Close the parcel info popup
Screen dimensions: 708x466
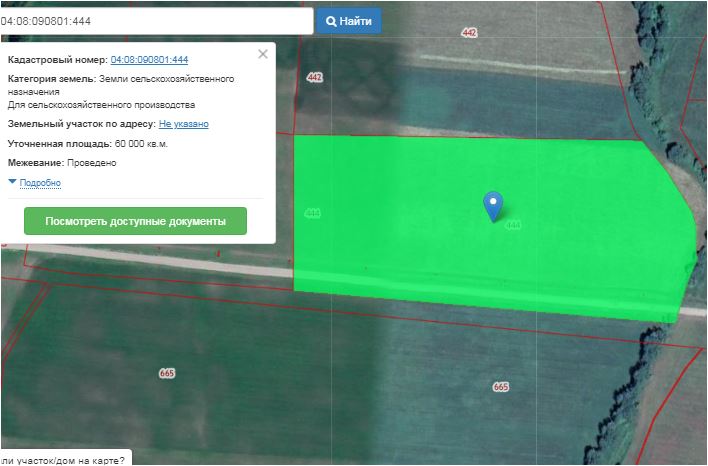(x=263, y=54)
